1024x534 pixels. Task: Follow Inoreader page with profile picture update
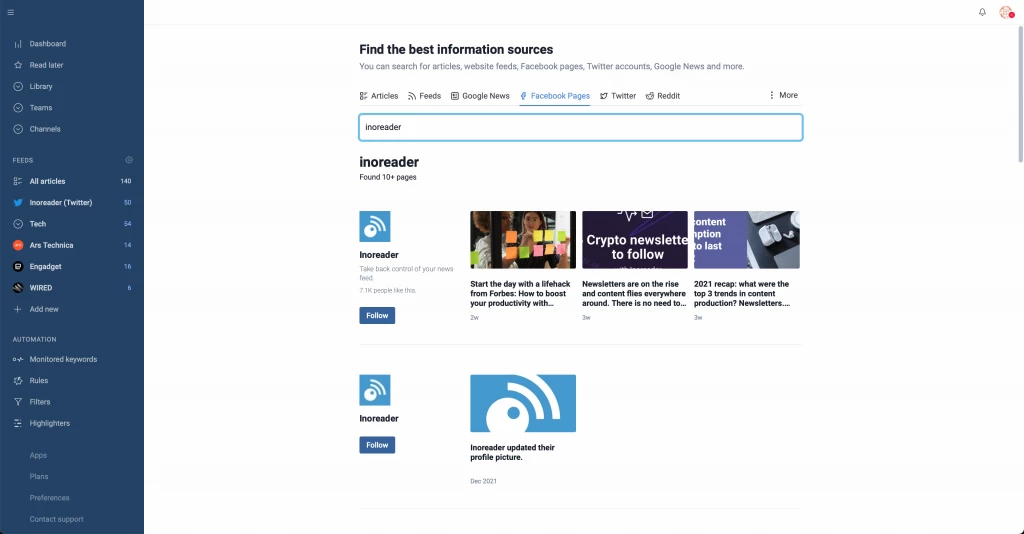377,445
